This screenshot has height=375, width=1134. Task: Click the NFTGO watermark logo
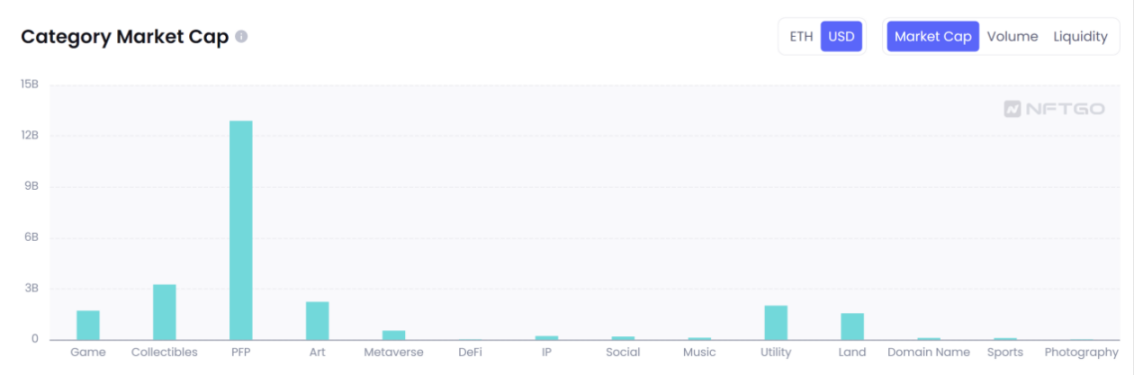(1054, 109)
